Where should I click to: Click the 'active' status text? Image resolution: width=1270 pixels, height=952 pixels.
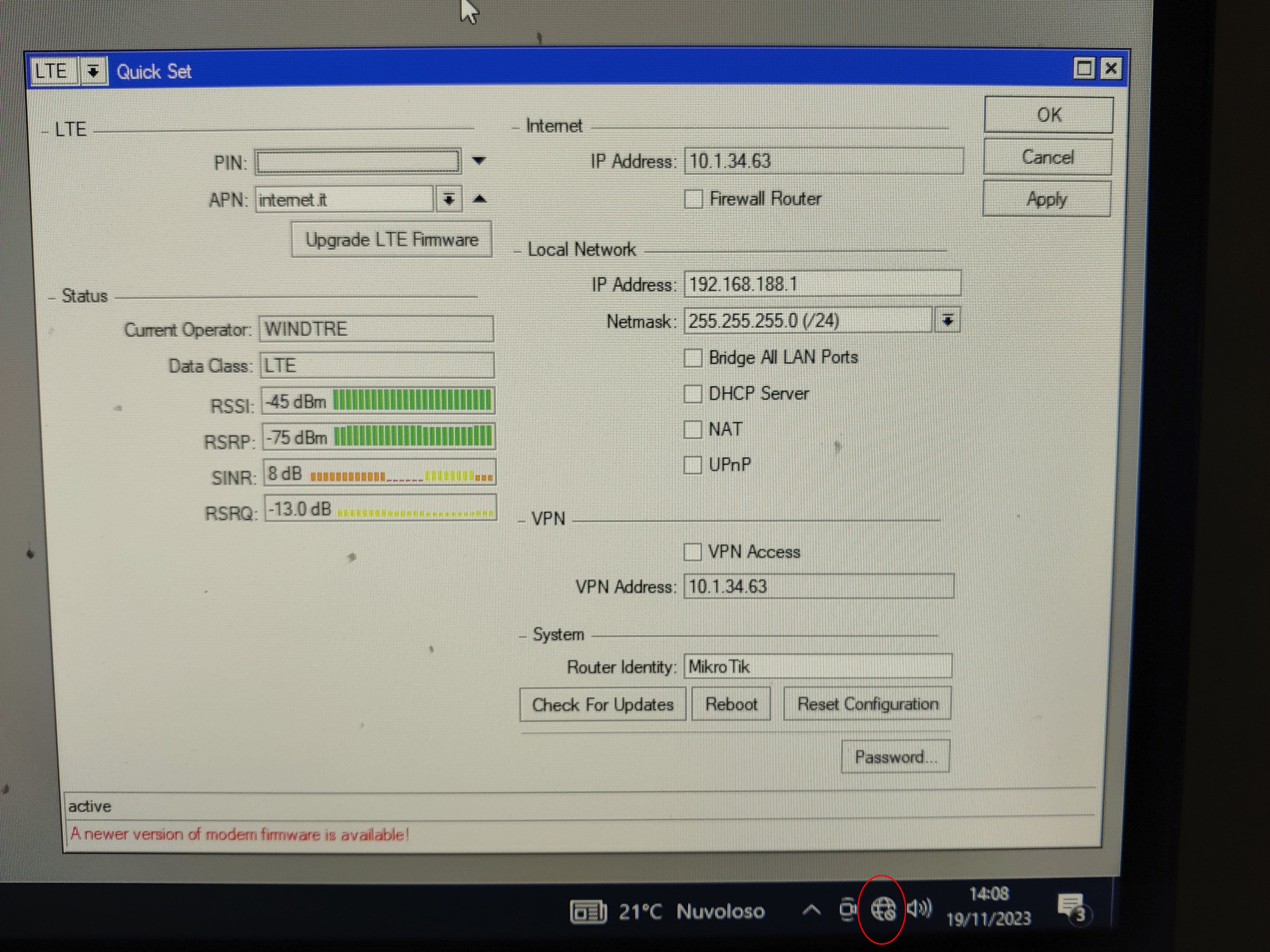tap(90, 807)
